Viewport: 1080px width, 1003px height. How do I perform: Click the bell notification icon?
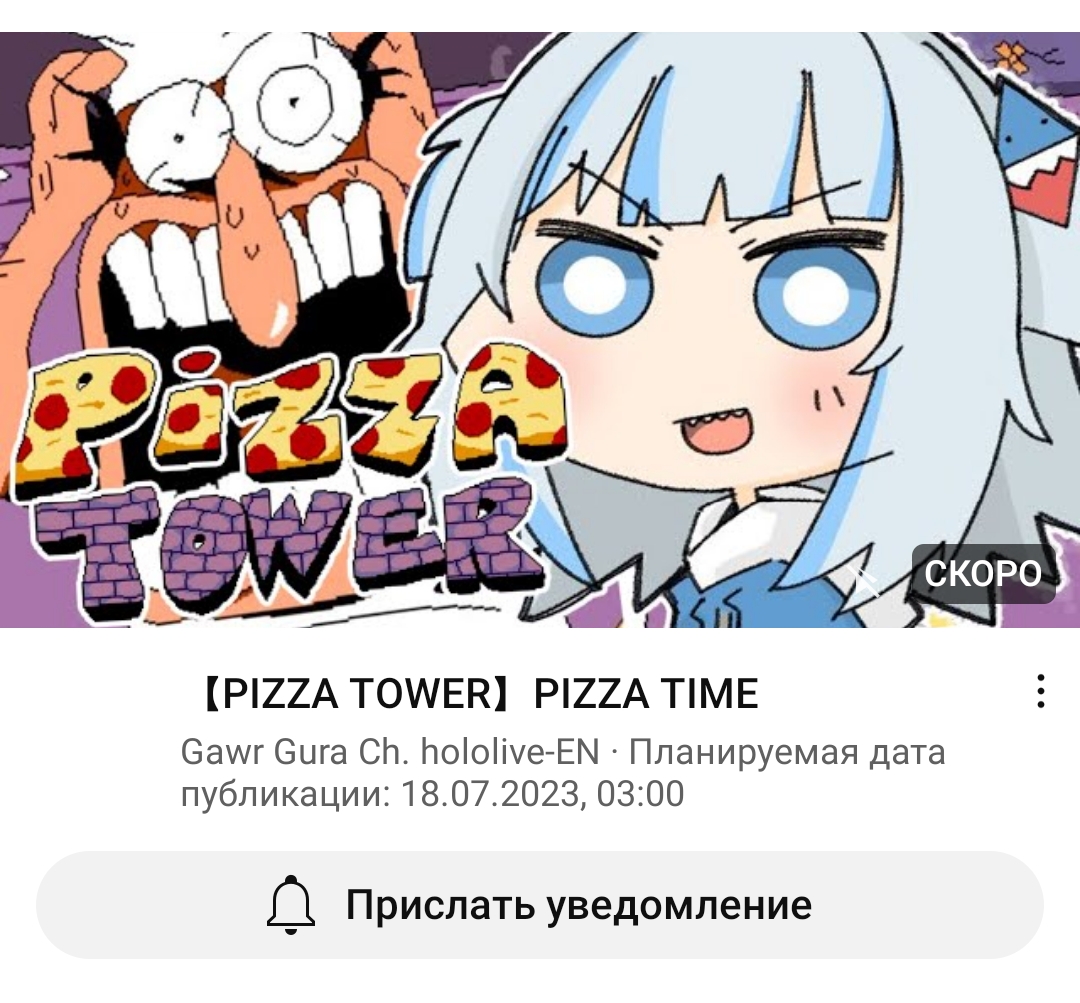291,905
